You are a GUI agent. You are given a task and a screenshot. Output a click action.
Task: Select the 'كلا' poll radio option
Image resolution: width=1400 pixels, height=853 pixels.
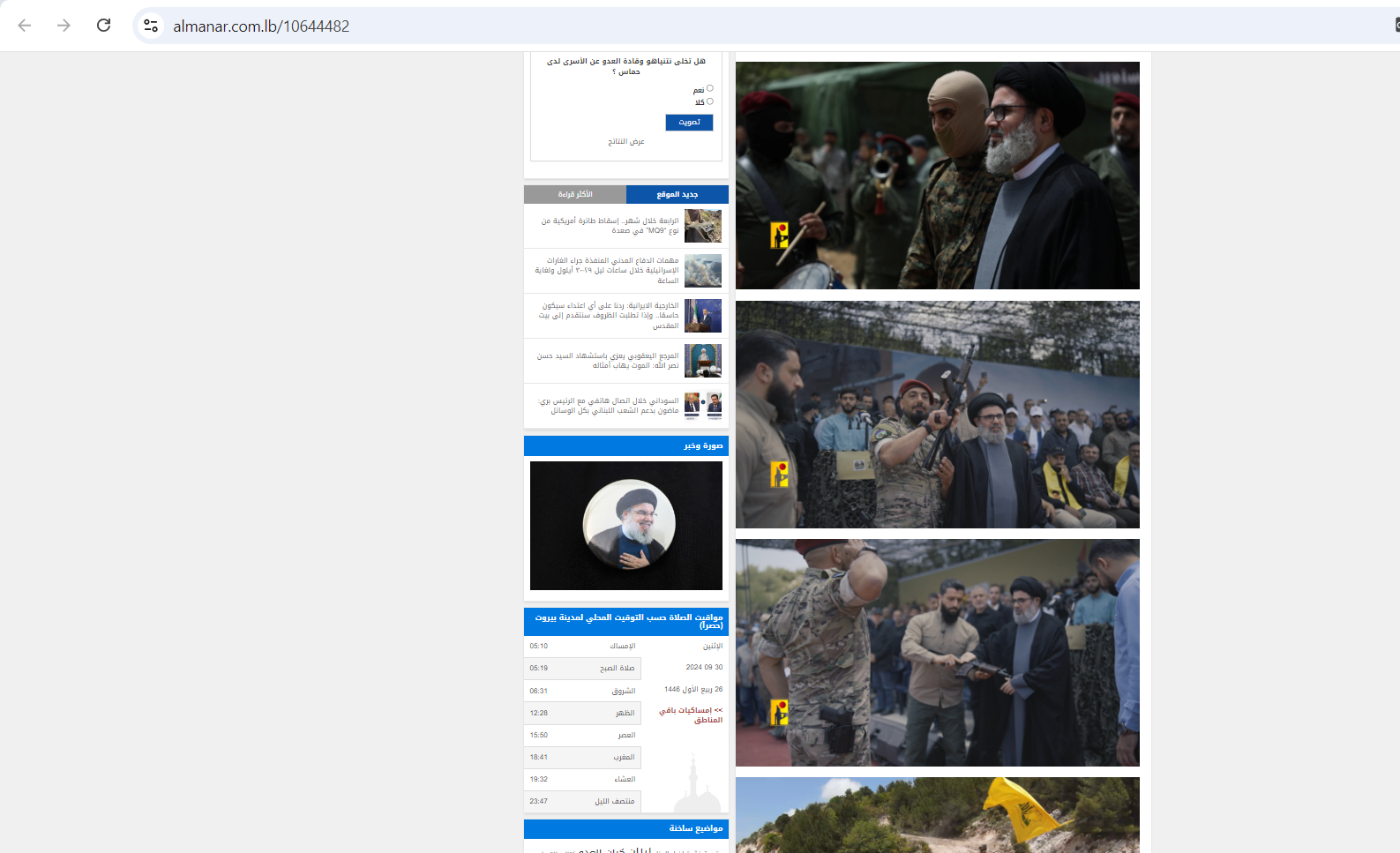pos(709,101)
